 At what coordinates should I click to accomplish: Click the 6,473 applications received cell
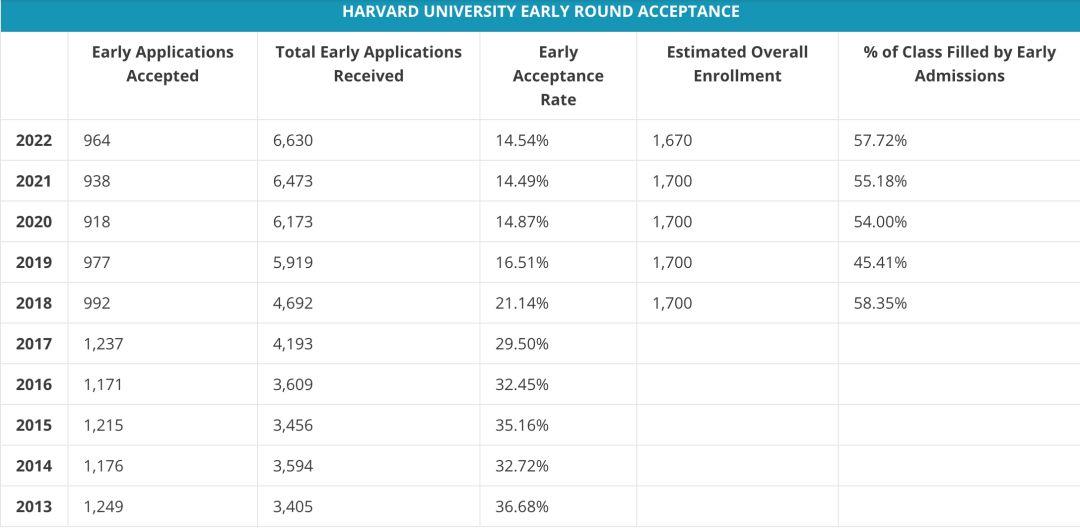(x=293, y=182)
